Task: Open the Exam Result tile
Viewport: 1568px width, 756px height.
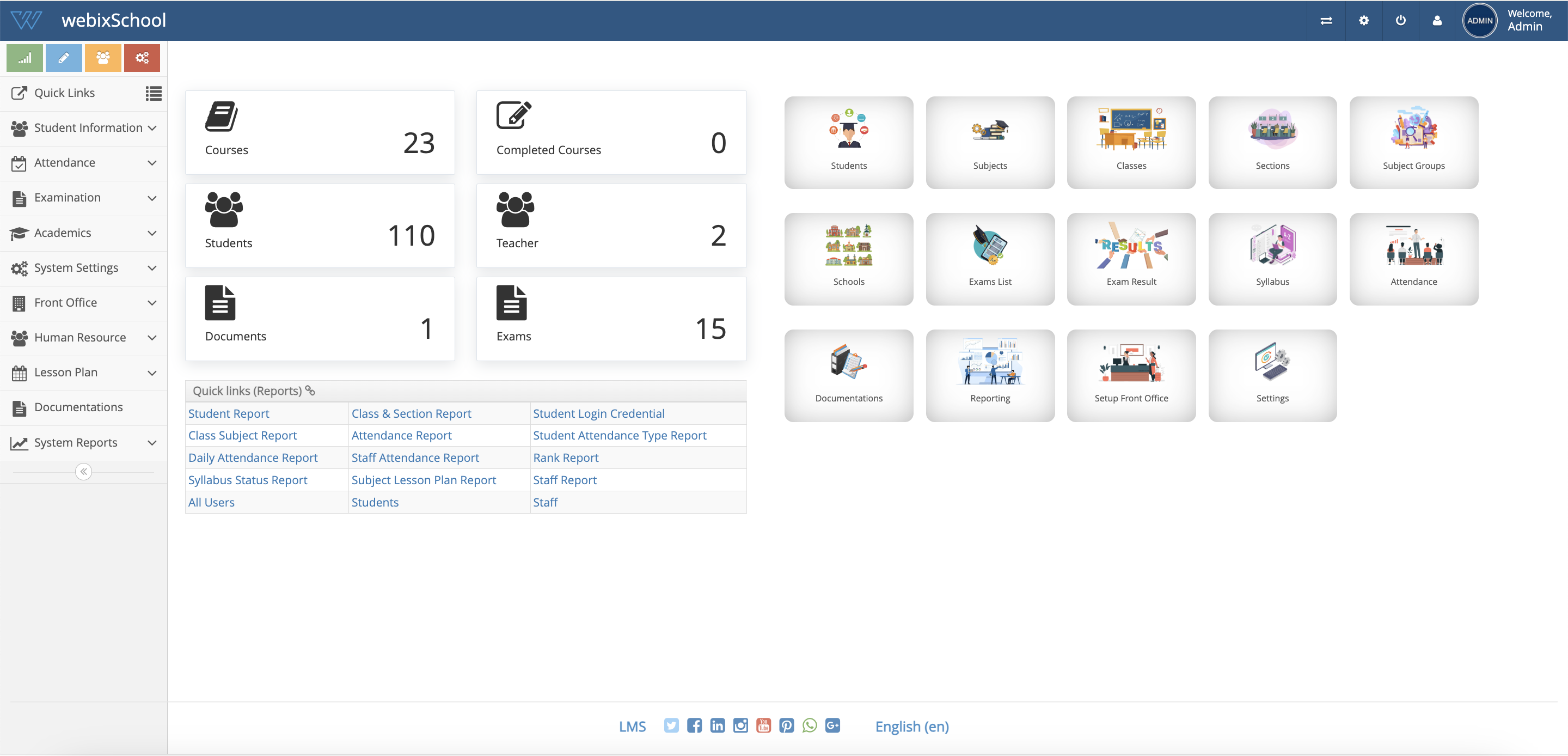Action: [x=1130, y=258]
